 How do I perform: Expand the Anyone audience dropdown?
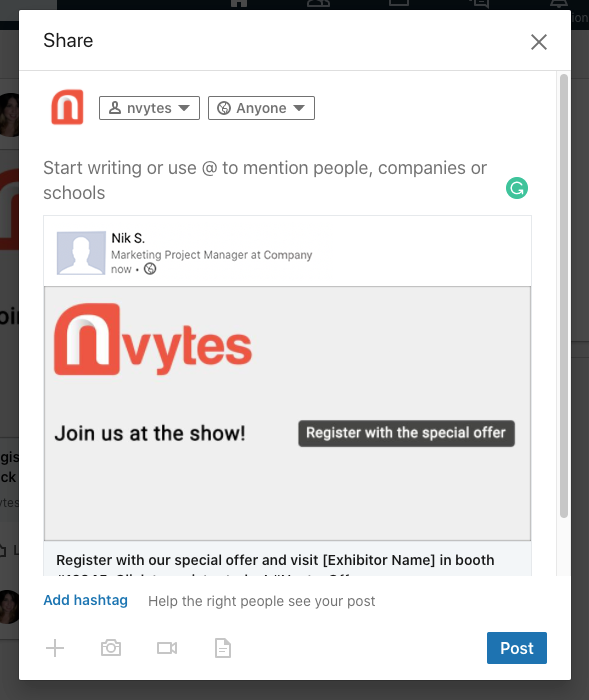[x=261, y=108]
